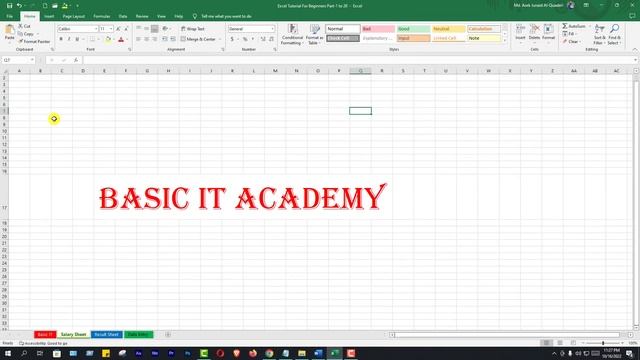Click the AutoSum sigma icon
This screenshot has width=640, height=360.
[565, 26]
